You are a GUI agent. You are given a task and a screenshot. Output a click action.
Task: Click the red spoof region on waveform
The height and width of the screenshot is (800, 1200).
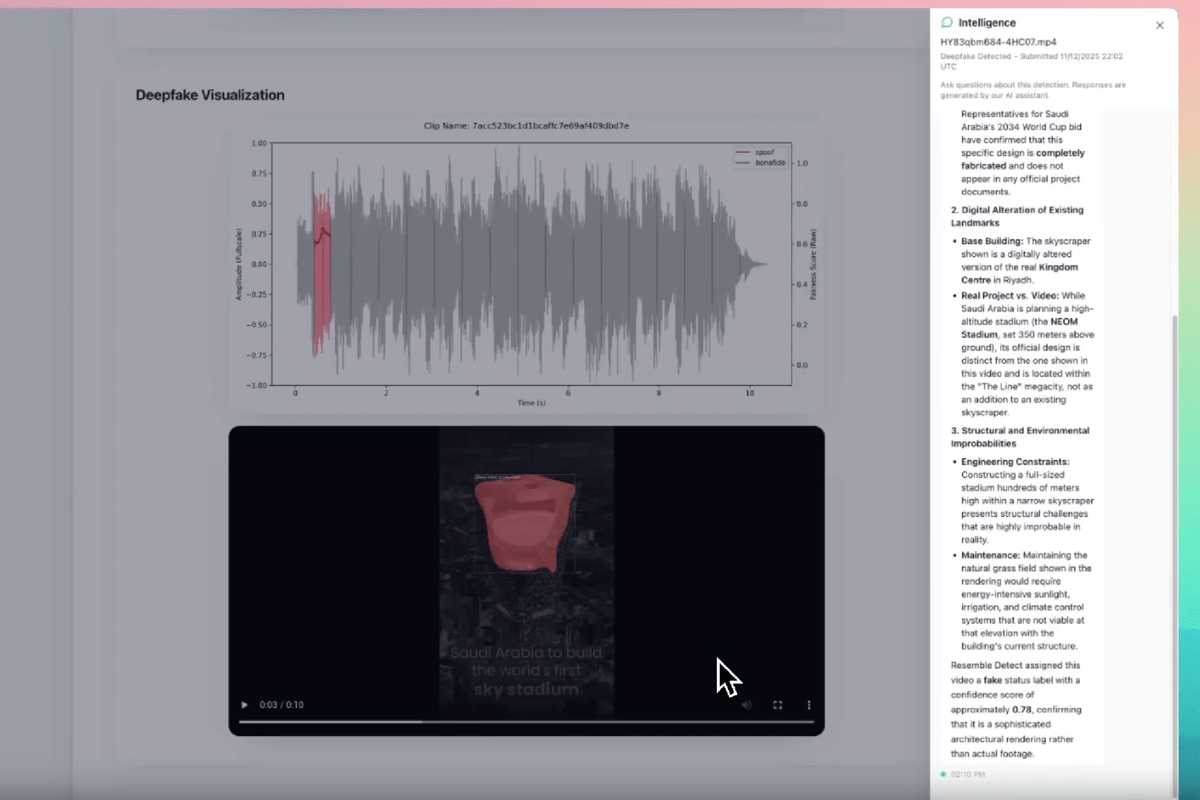tap(321, 270)
